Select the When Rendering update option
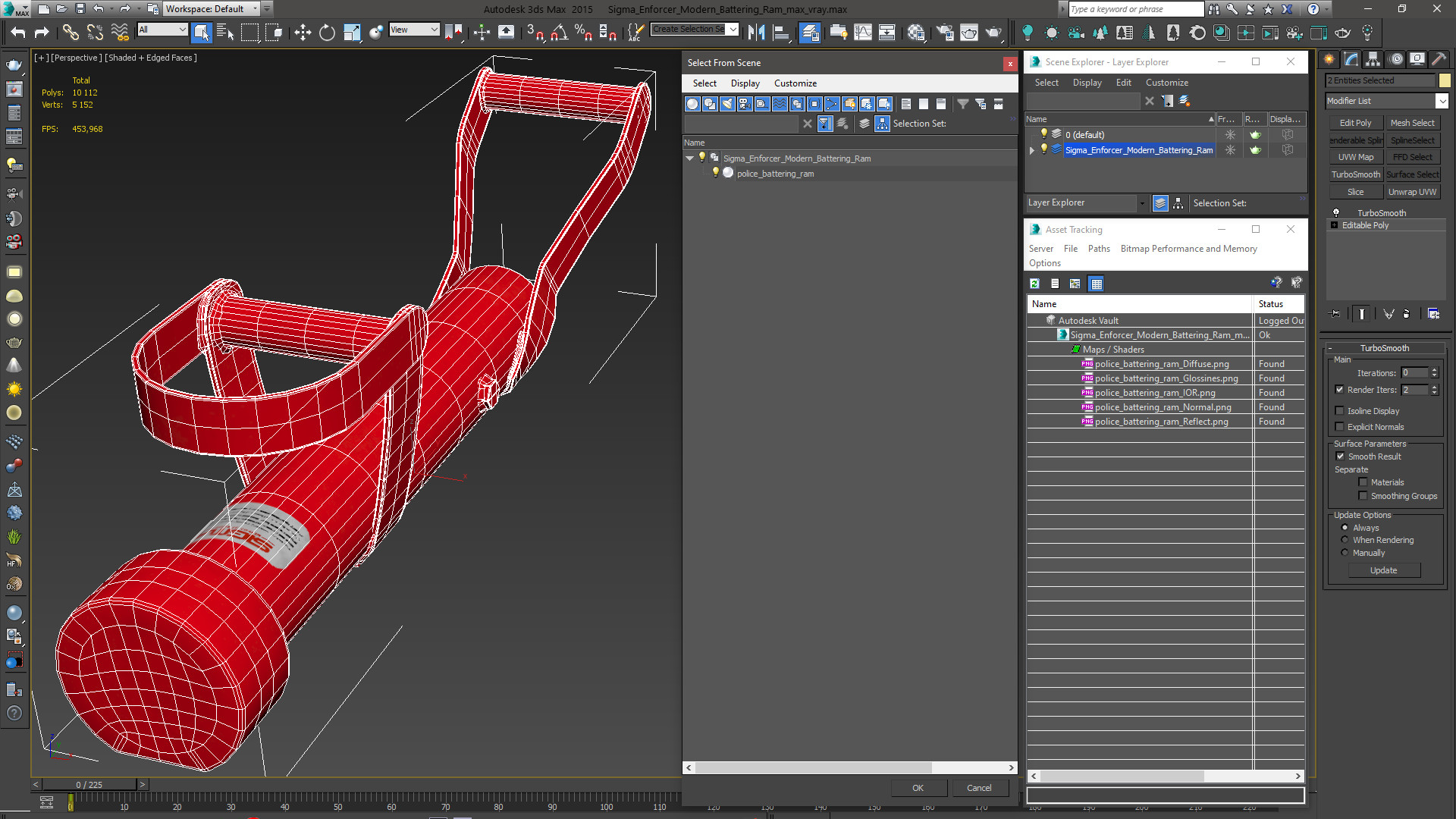Screen dimensions: 1456x819 tap(1345, 540)
